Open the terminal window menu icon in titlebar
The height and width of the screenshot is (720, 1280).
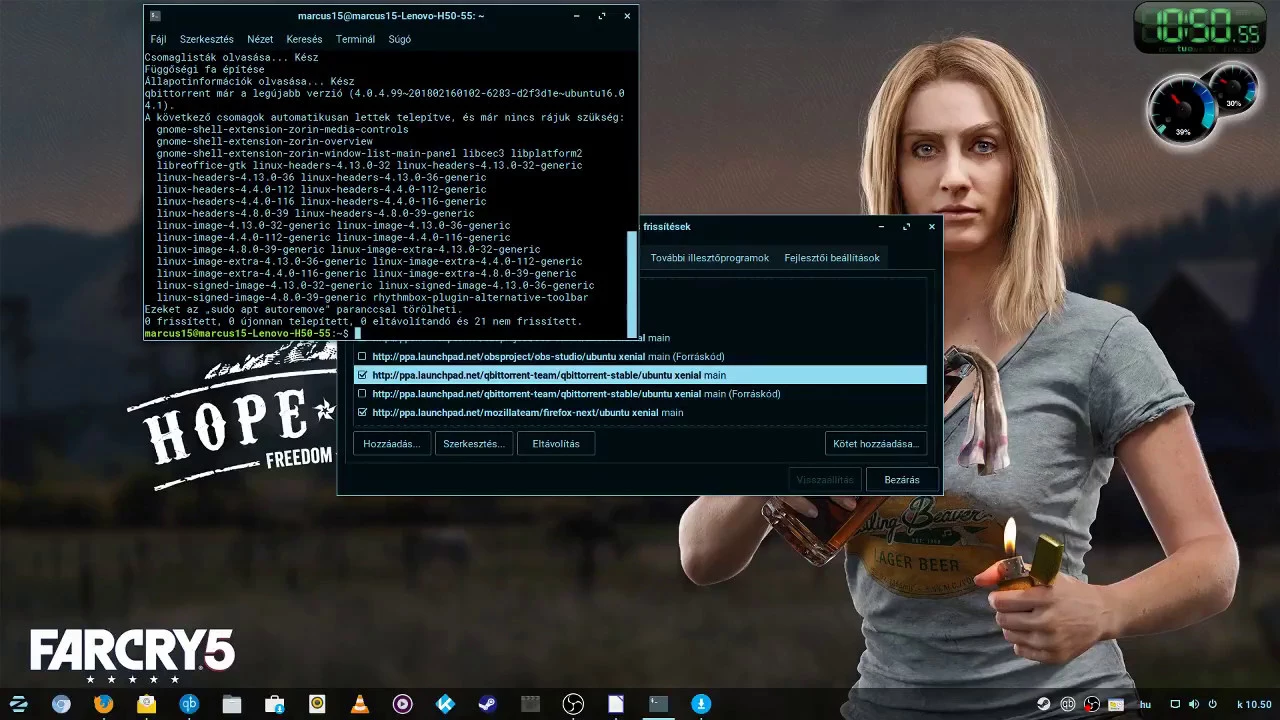coord(154,16)
